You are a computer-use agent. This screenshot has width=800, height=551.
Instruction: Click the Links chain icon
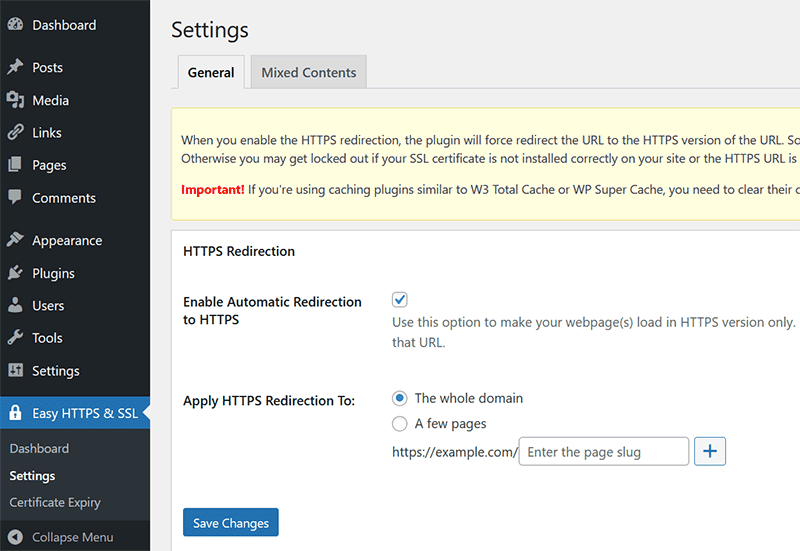coord(15,132)
